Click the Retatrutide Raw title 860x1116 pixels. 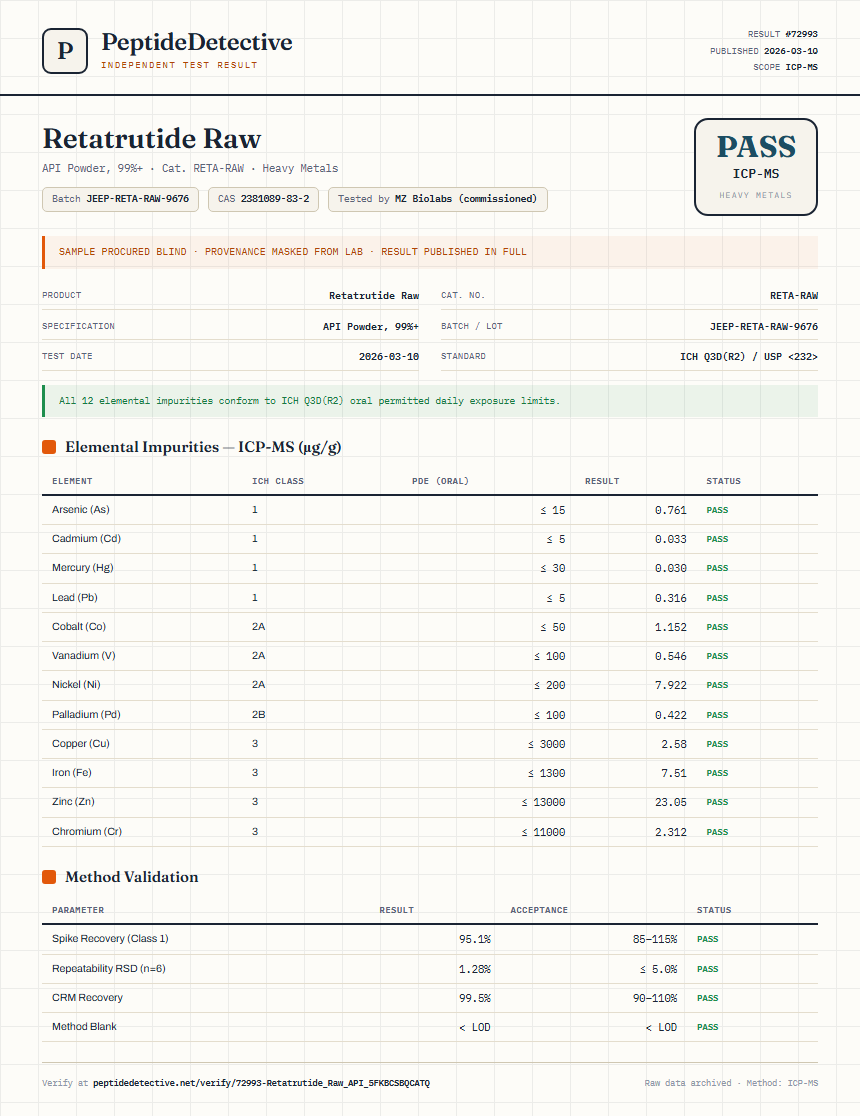point(152,139)
